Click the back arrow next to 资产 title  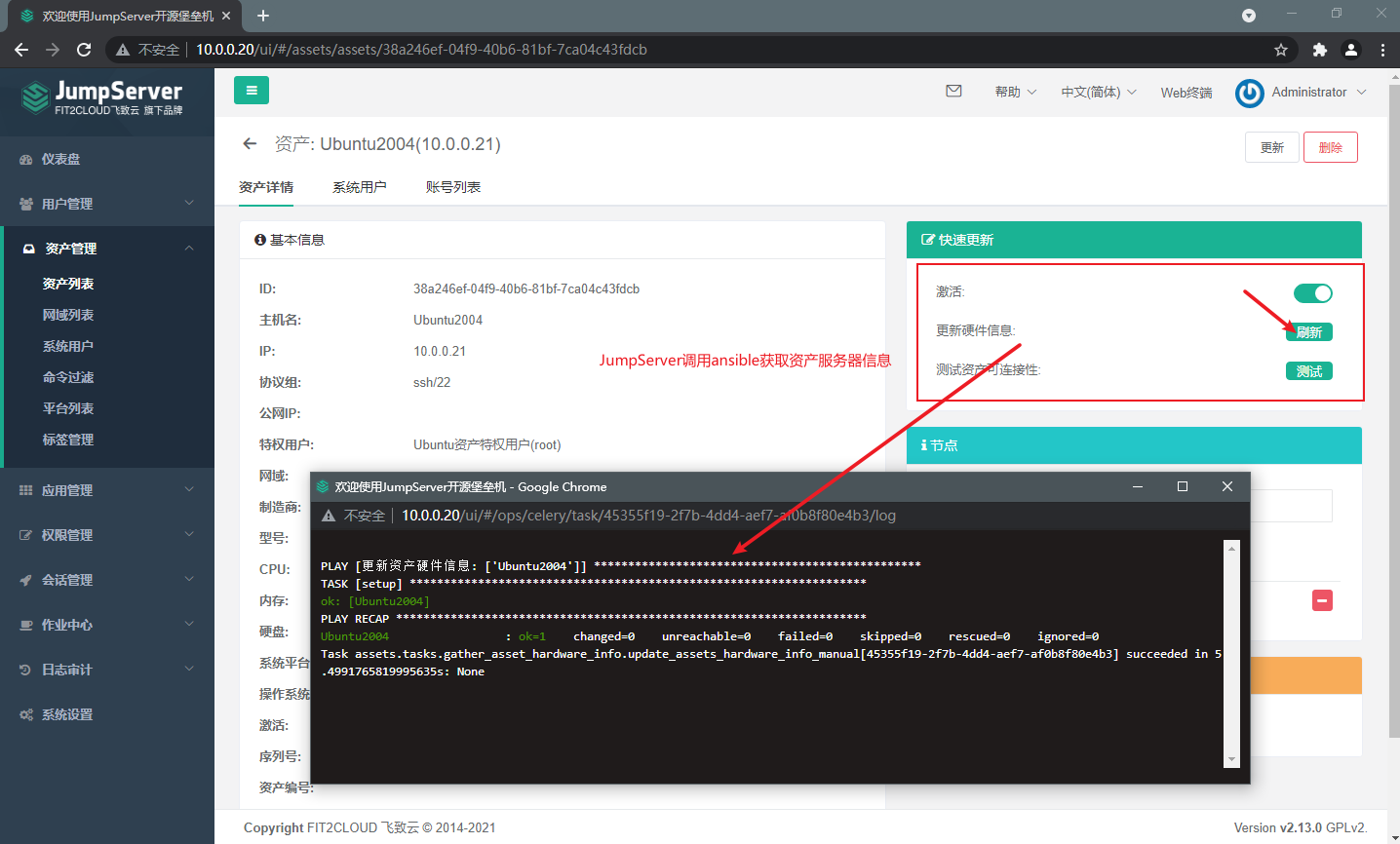[250, 143]
